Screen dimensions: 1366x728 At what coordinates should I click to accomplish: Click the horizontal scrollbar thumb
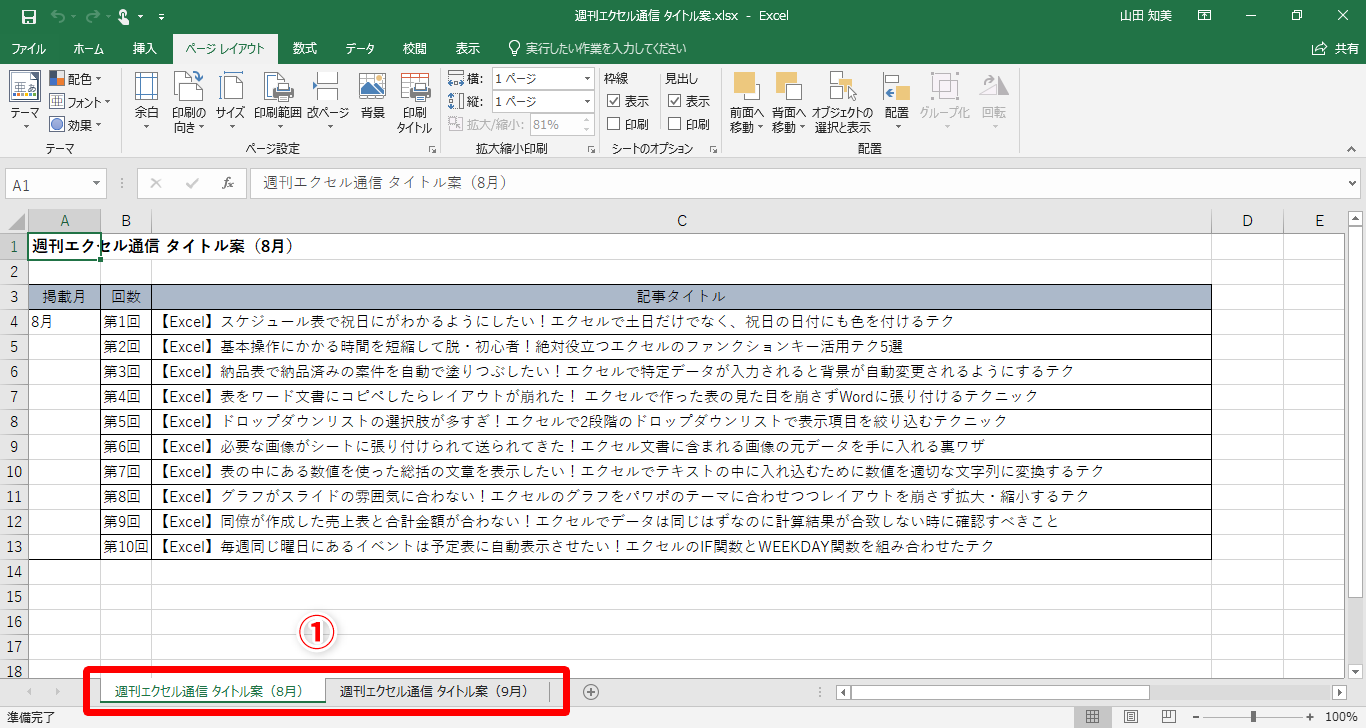pyautogui.click(x=1000, y=692)
